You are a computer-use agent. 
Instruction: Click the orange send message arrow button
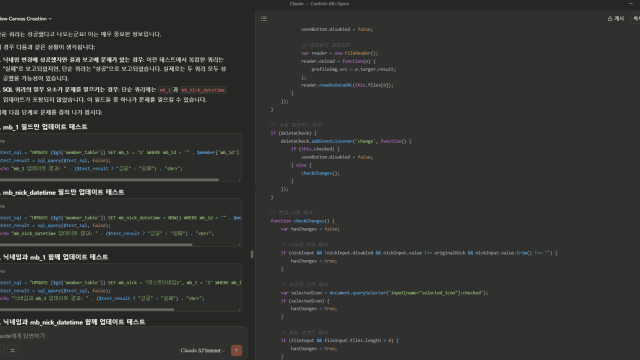pyautogui.click(x=236, y=350)
